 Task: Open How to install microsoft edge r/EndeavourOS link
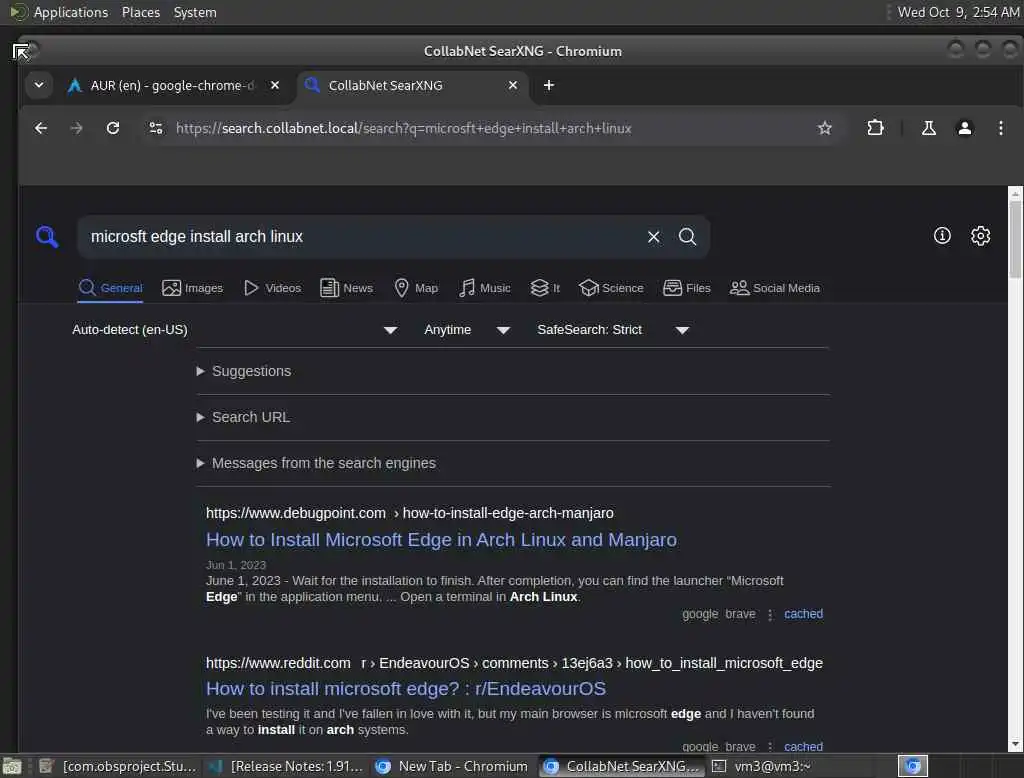(x=406, y=689)
